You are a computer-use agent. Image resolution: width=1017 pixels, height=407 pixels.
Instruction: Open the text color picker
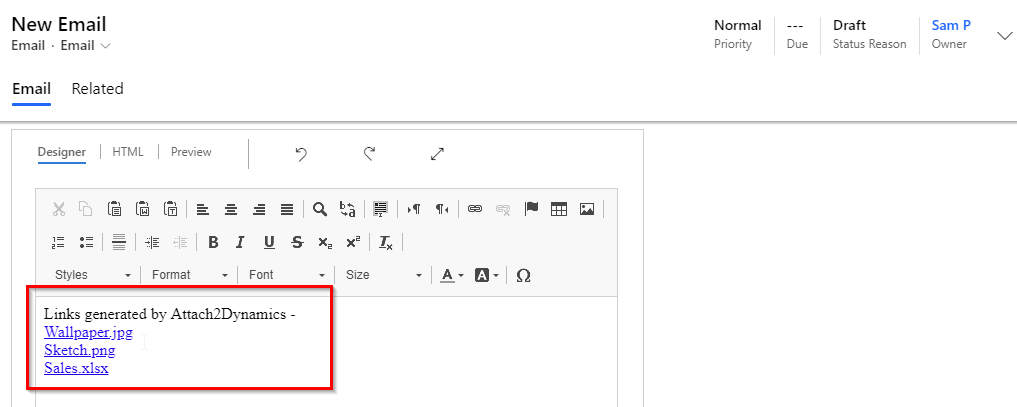tap(452, 275)
